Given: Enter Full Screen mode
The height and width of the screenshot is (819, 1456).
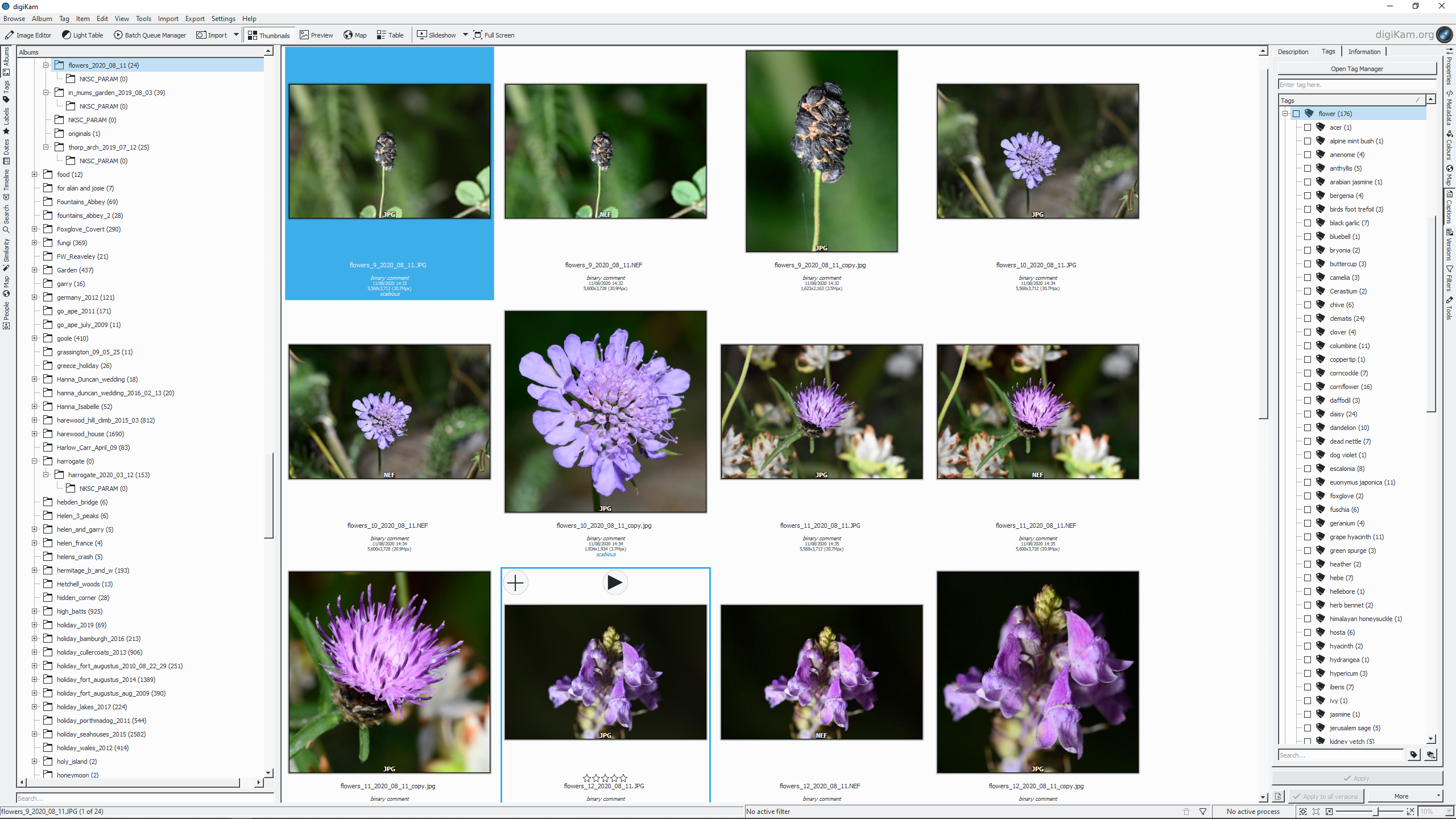Looking at the screenshot, I should tap(494, 35).
